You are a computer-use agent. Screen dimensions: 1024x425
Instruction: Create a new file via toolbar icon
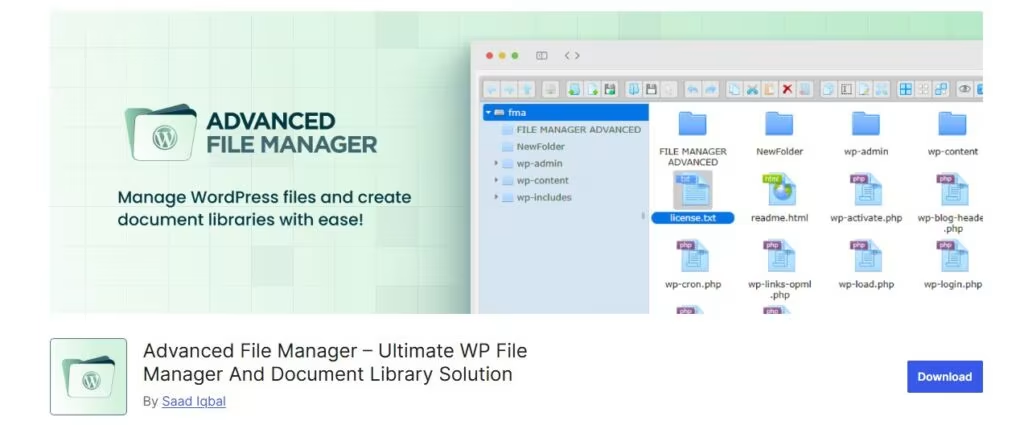pos(592,89)
